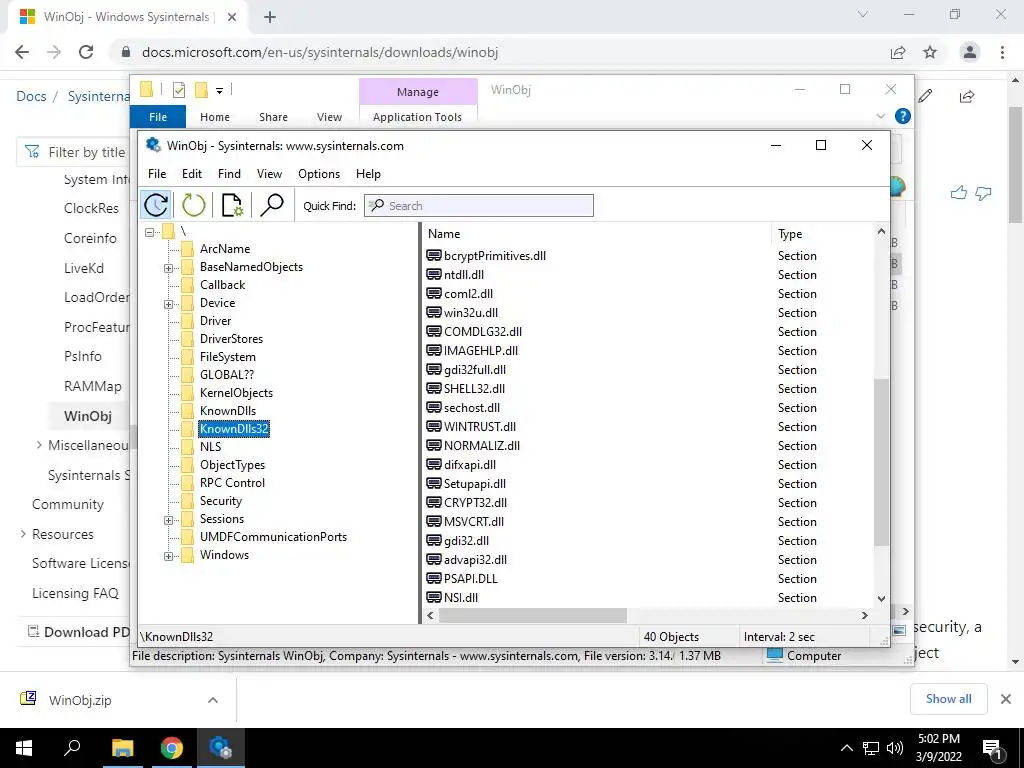Focus the Quick Find search box
Viewport: 1024px width, 768px height.
coord(479,206)
